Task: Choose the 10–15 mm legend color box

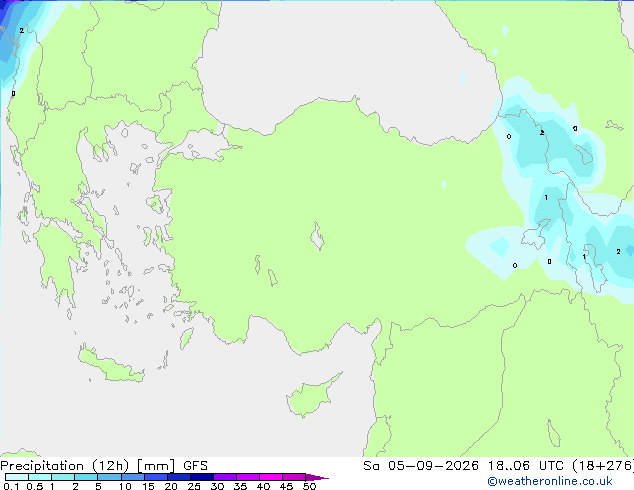Action: [x=132, y=477]
